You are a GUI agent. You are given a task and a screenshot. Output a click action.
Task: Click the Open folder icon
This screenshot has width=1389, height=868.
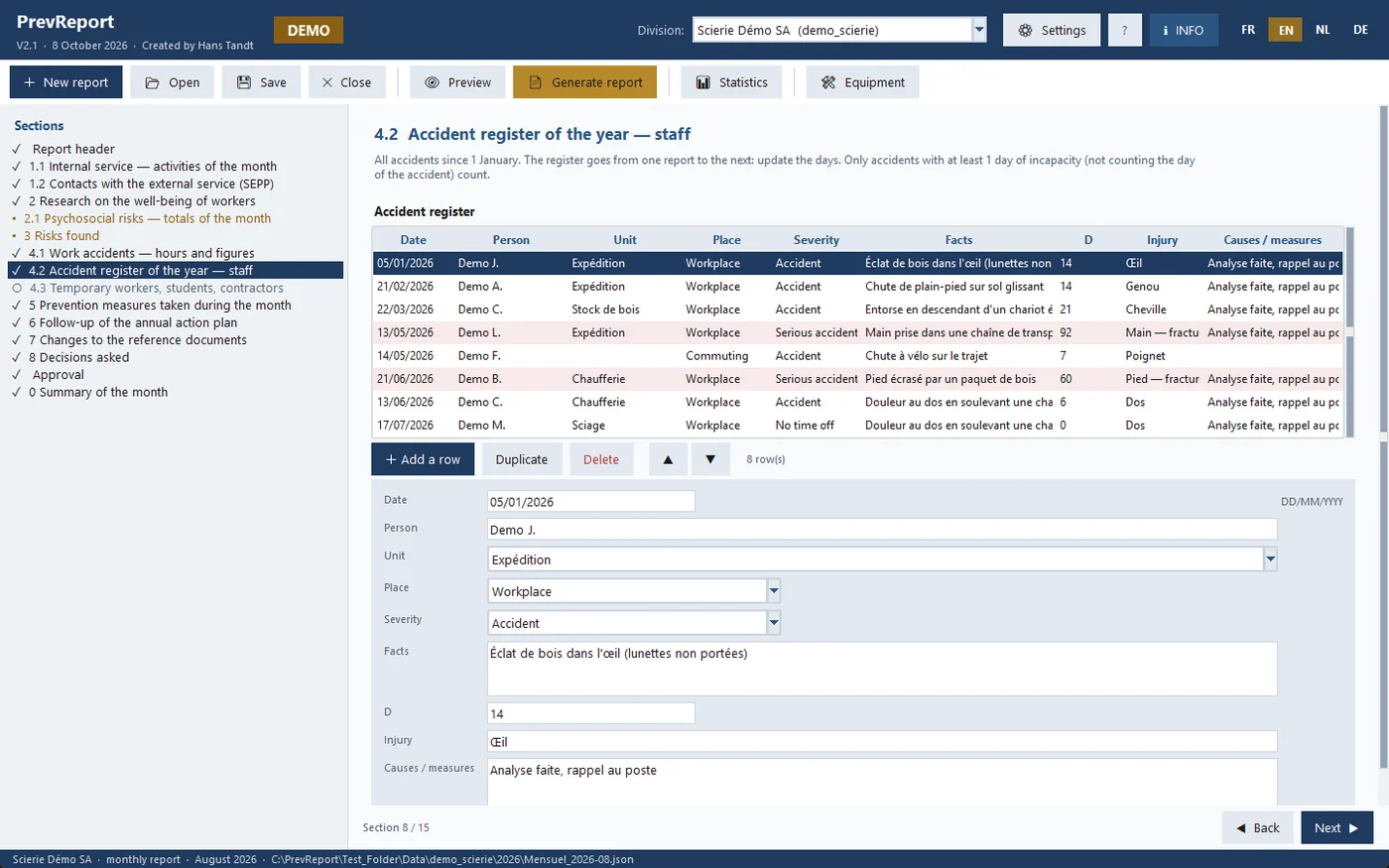coord(152,82)
